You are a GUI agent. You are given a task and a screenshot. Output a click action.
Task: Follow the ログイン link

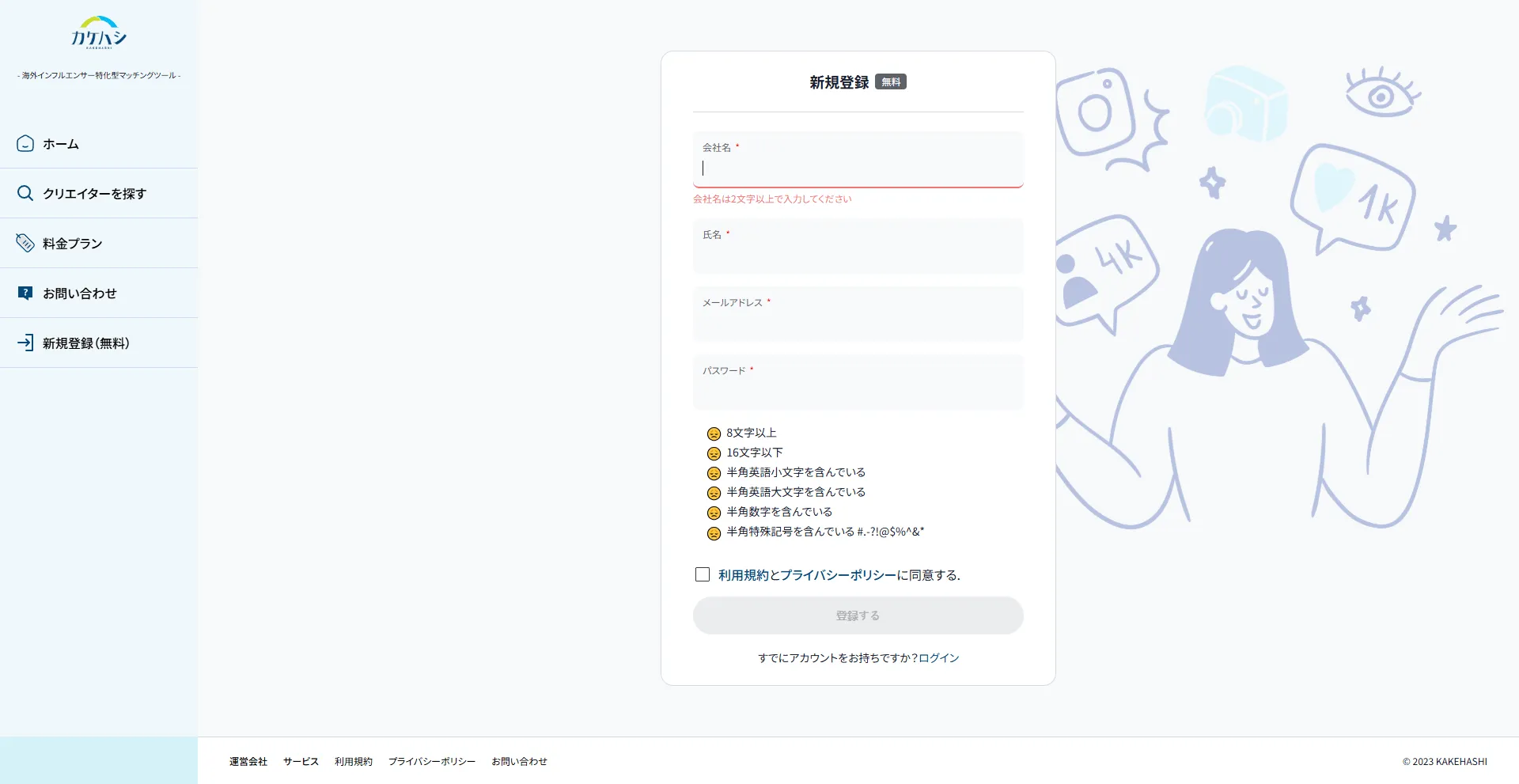pyautogui.click(x=938, y=657)
